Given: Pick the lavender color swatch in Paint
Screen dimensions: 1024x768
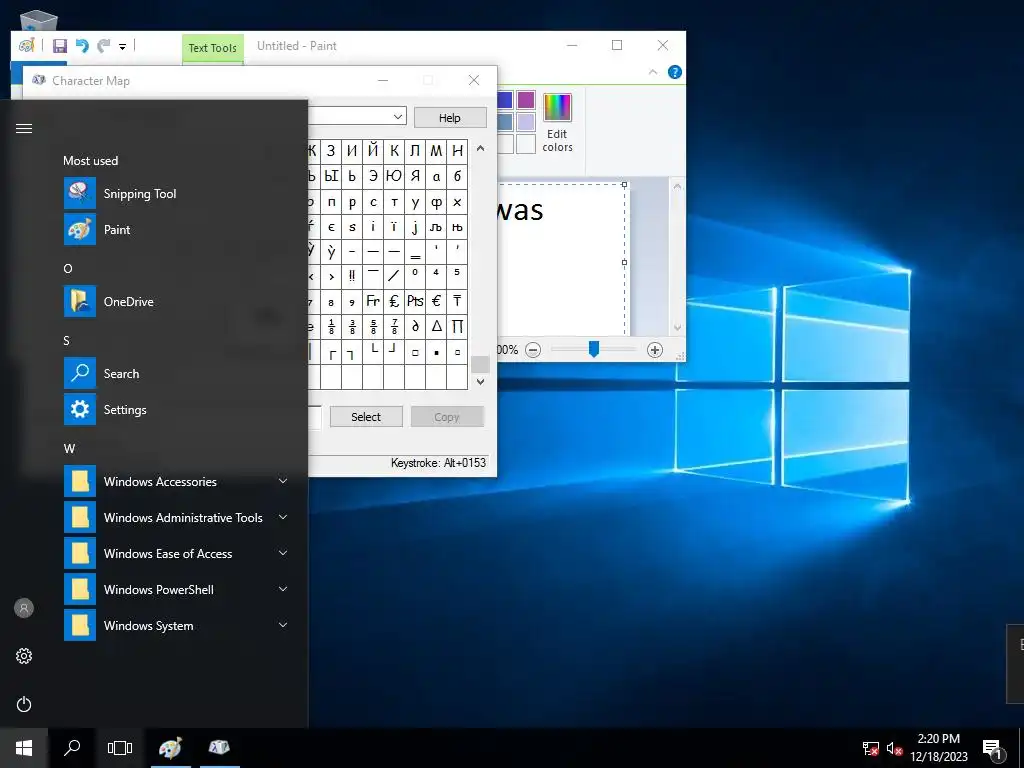Looking at the screenshot, I should click(x=526, y=121).
